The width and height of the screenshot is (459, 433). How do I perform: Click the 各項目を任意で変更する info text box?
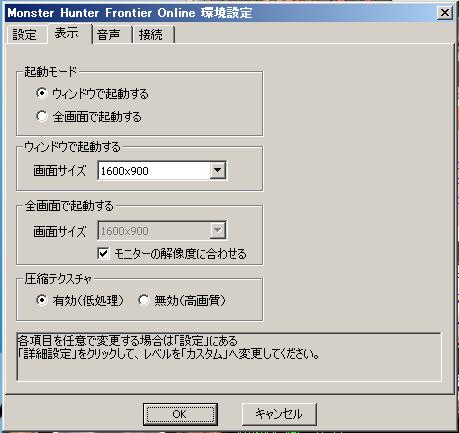click(x=229, y=357)
